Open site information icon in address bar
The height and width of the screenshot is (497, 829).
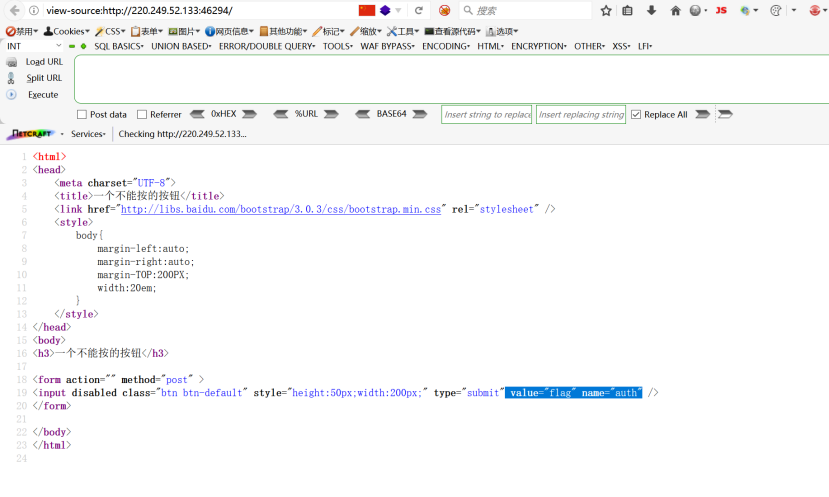click(x=34, y=11)
